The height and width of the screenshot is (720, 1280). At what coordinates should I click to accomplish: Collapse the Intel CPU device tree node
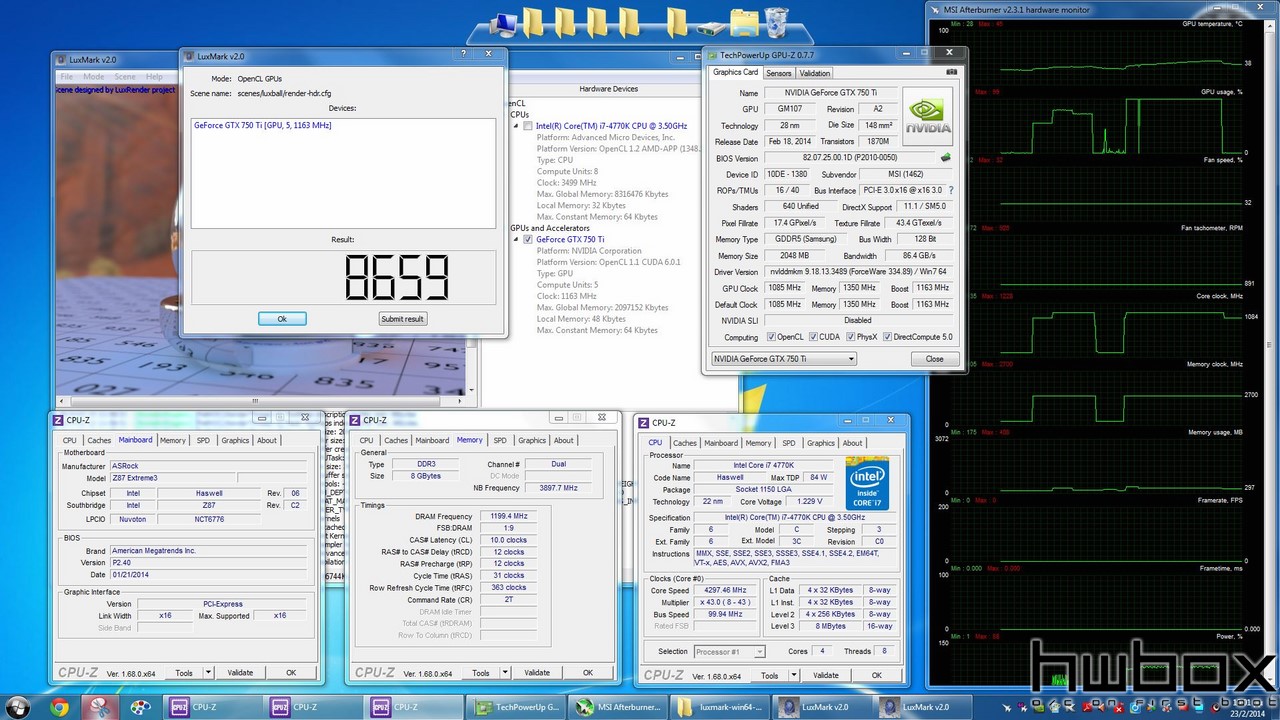pyautogui.click(x=516, y=126)
